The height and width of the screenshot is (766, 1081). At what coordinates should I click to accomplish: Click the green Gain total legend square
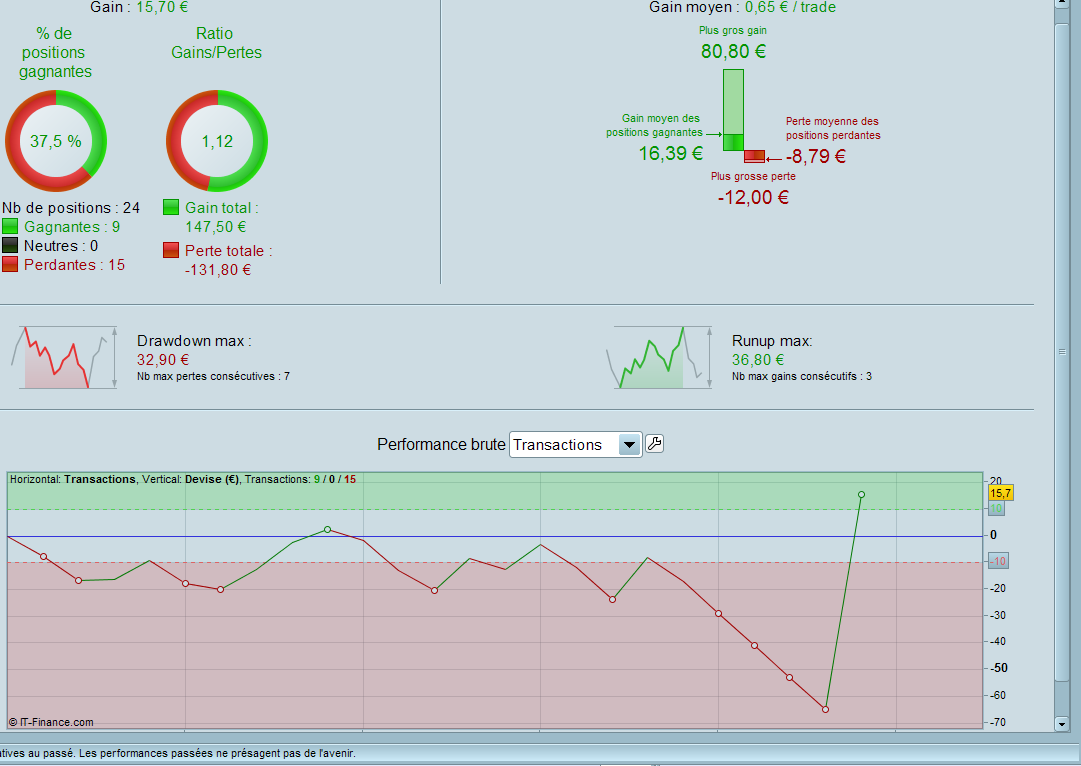(171, 208)
